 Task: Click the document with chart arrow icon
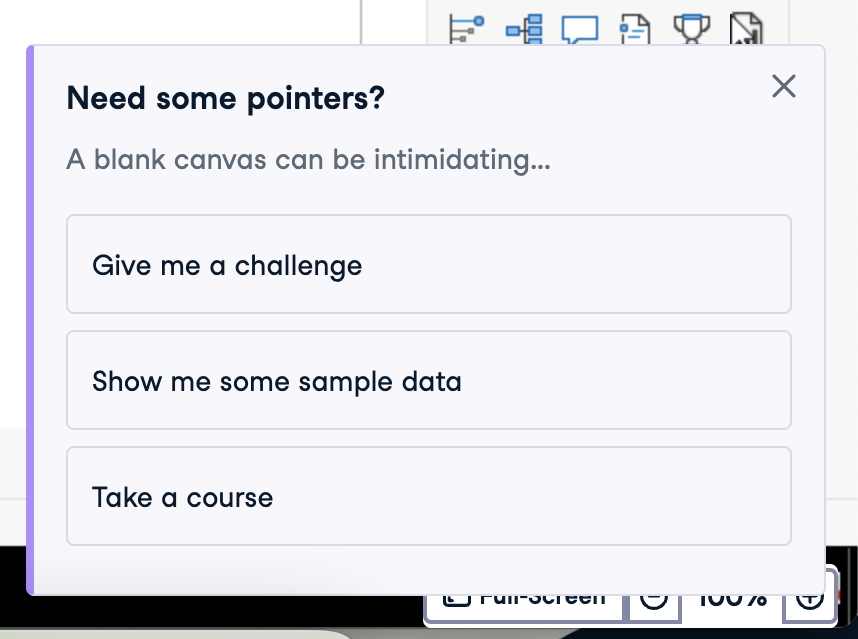pos(746,29)
